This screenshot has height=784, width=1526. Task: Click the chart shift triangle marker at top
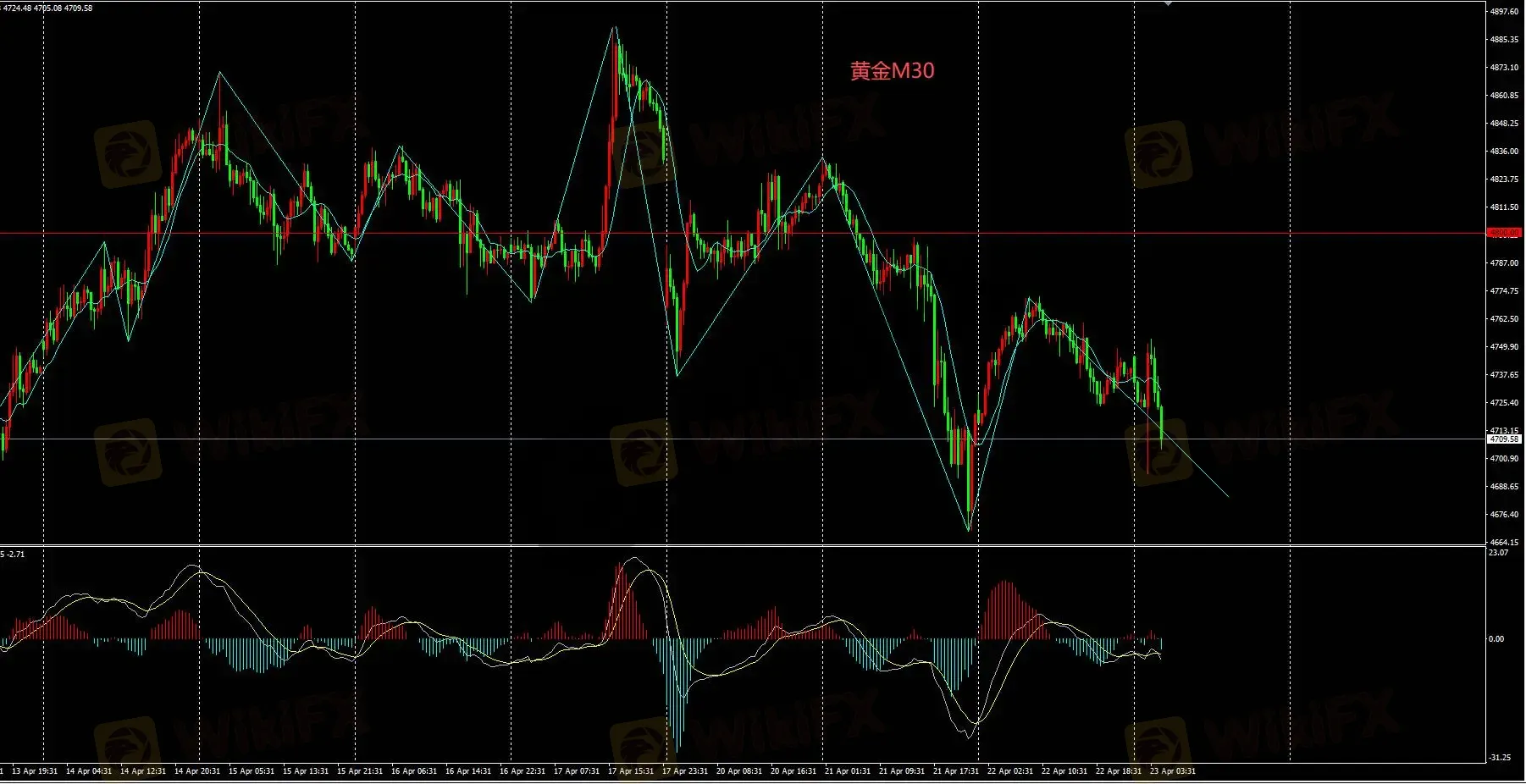coord(1168,4)
